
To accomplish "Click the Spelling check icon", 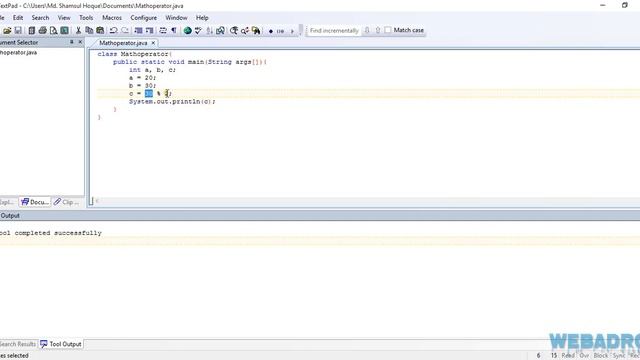I will tap(198, 31).
